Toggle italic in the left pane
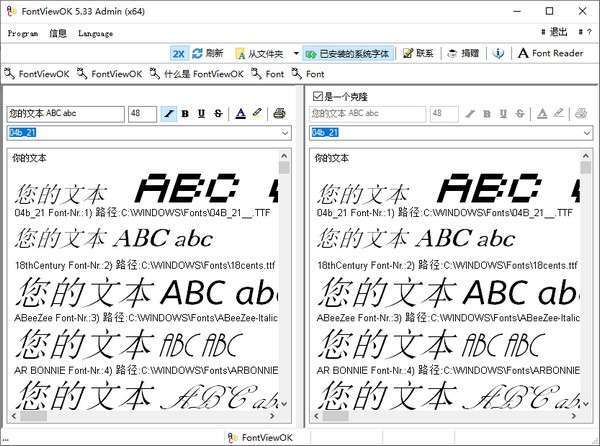Screen dimensions: 600x446 169,114
